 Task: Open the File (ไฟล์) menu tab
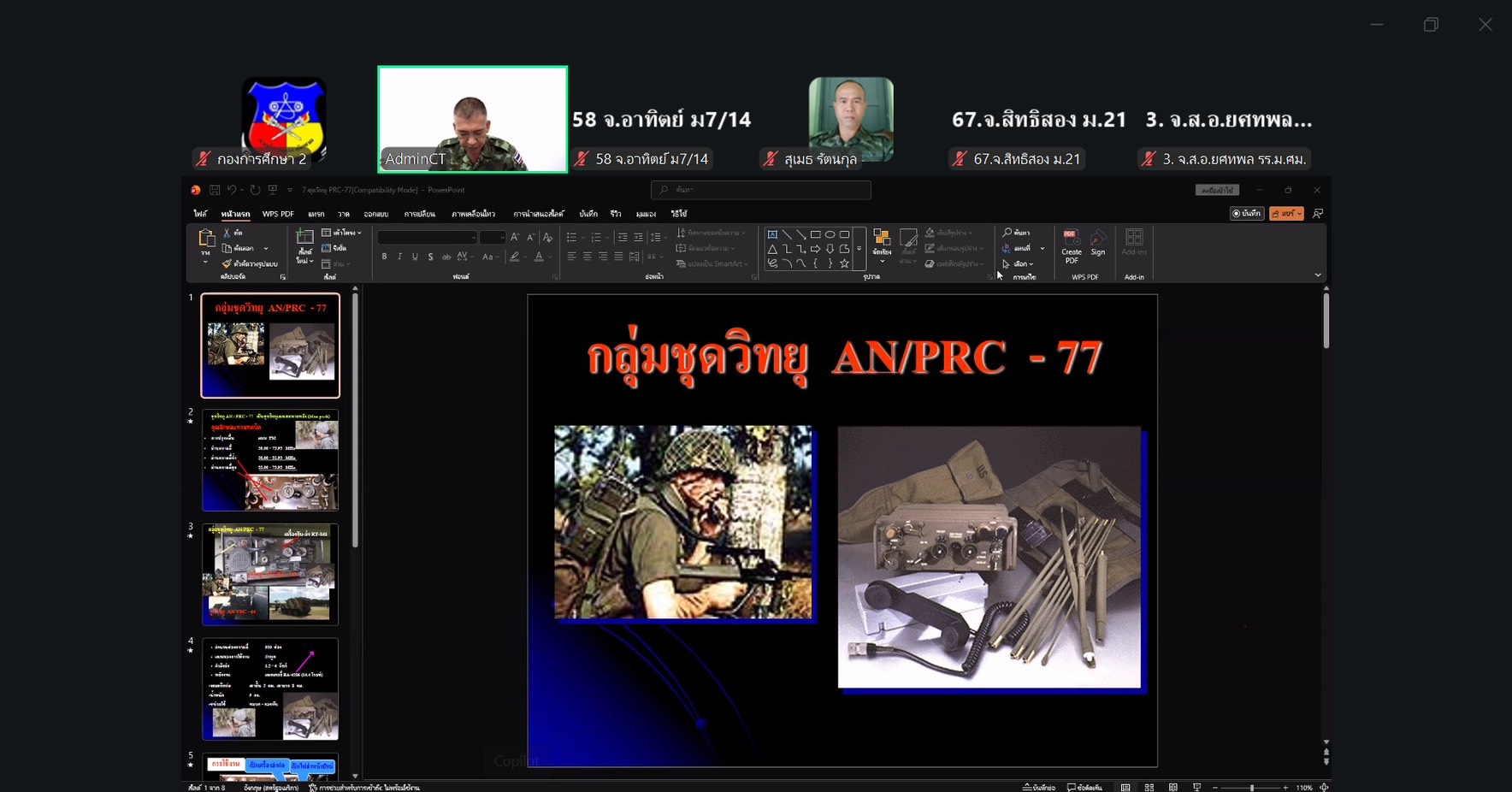pos(200,214)
